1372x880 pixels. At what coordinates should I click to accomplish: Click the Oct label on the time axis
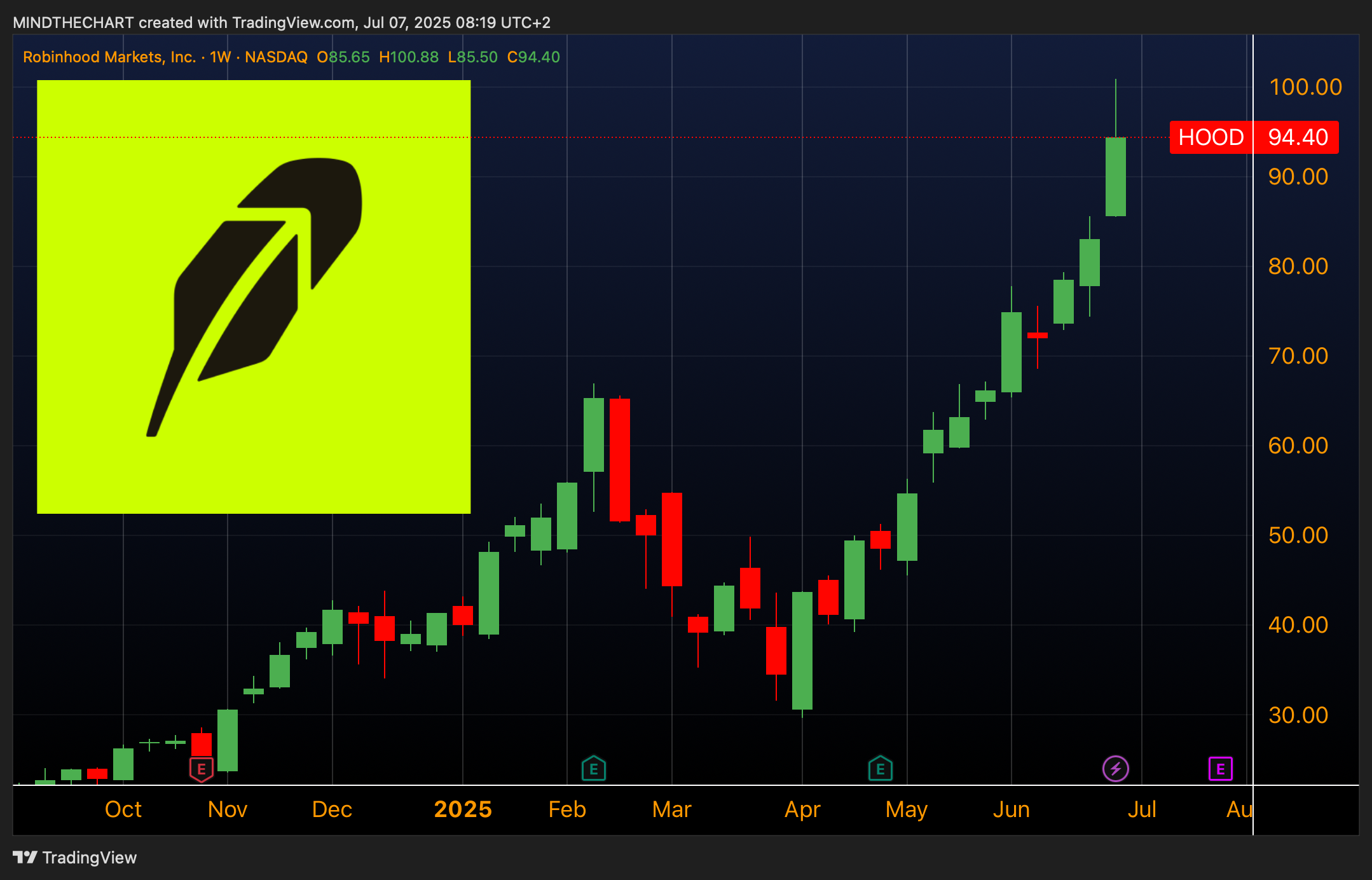[x=123, y=809]
